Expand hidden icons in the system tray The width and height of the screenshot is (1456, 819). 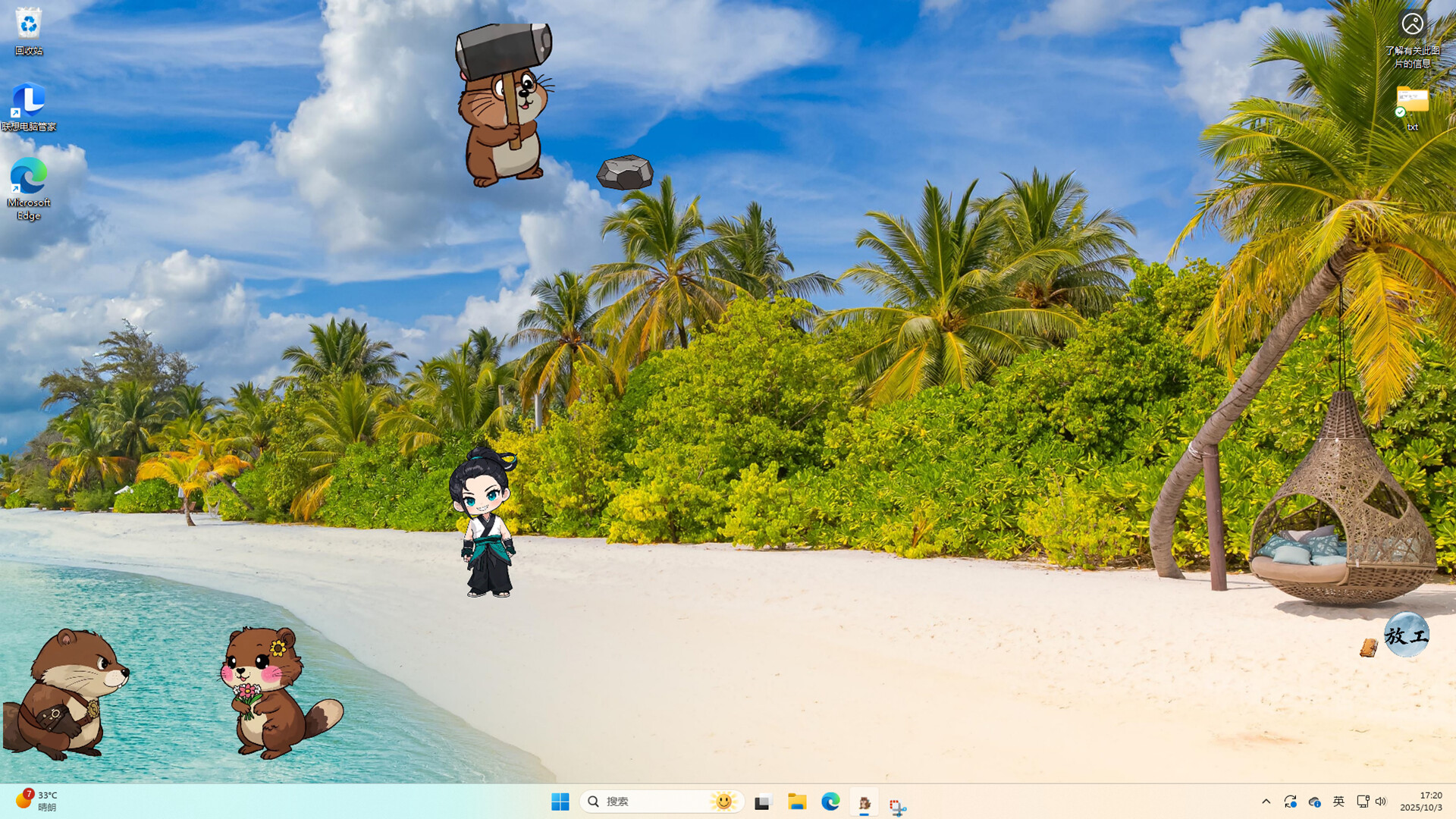pyautogui.click(x=1266, y=801)
